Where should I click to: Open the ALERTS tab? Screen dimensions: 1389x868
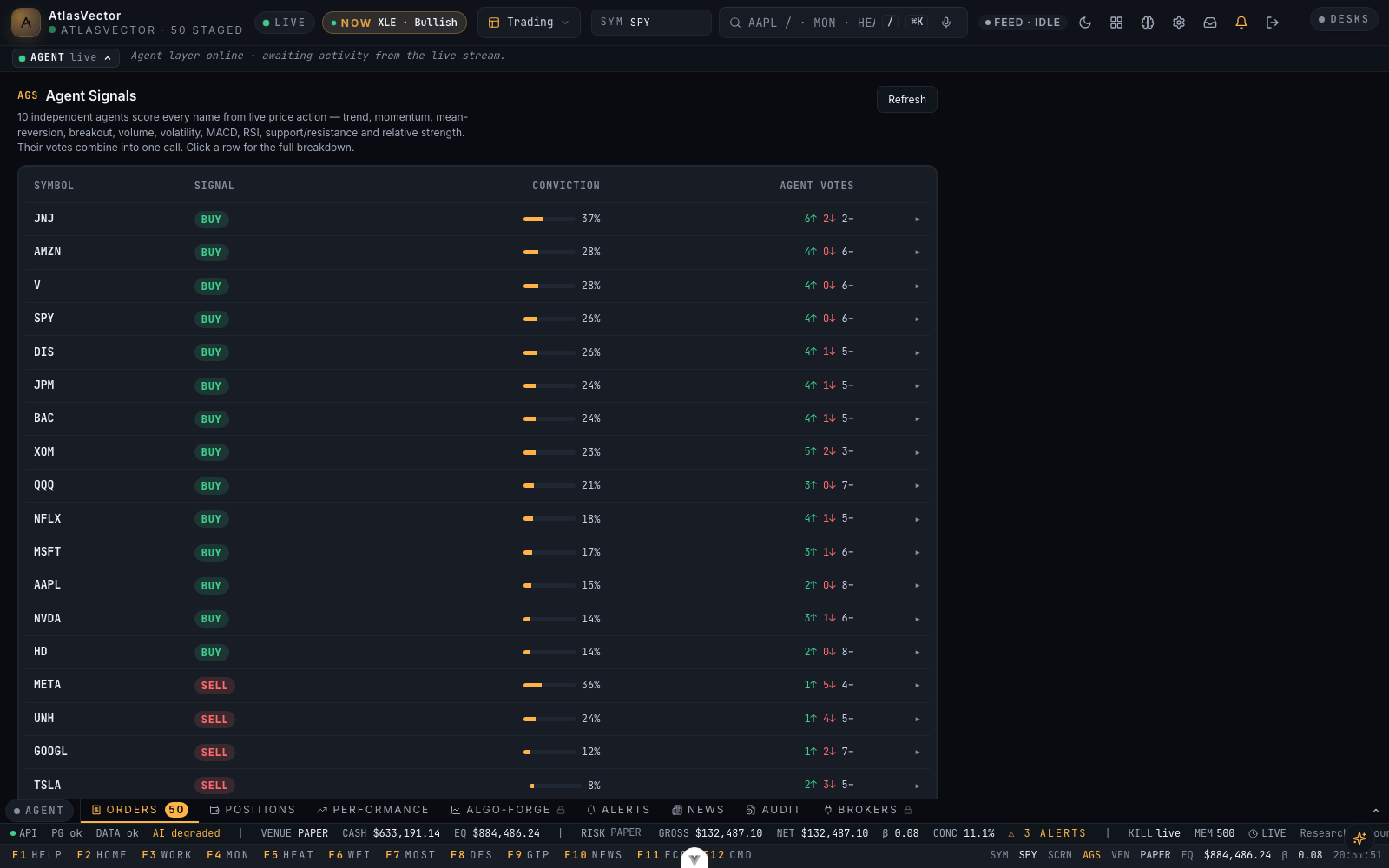tap(618, 810)
